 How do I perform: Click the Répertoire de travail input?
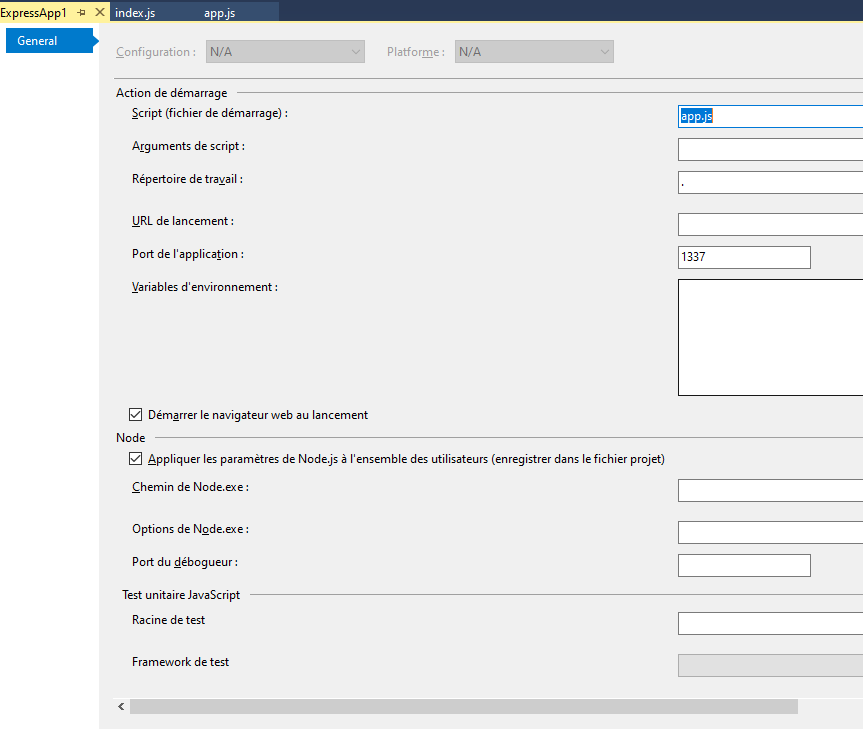click(x=770, y=183)
